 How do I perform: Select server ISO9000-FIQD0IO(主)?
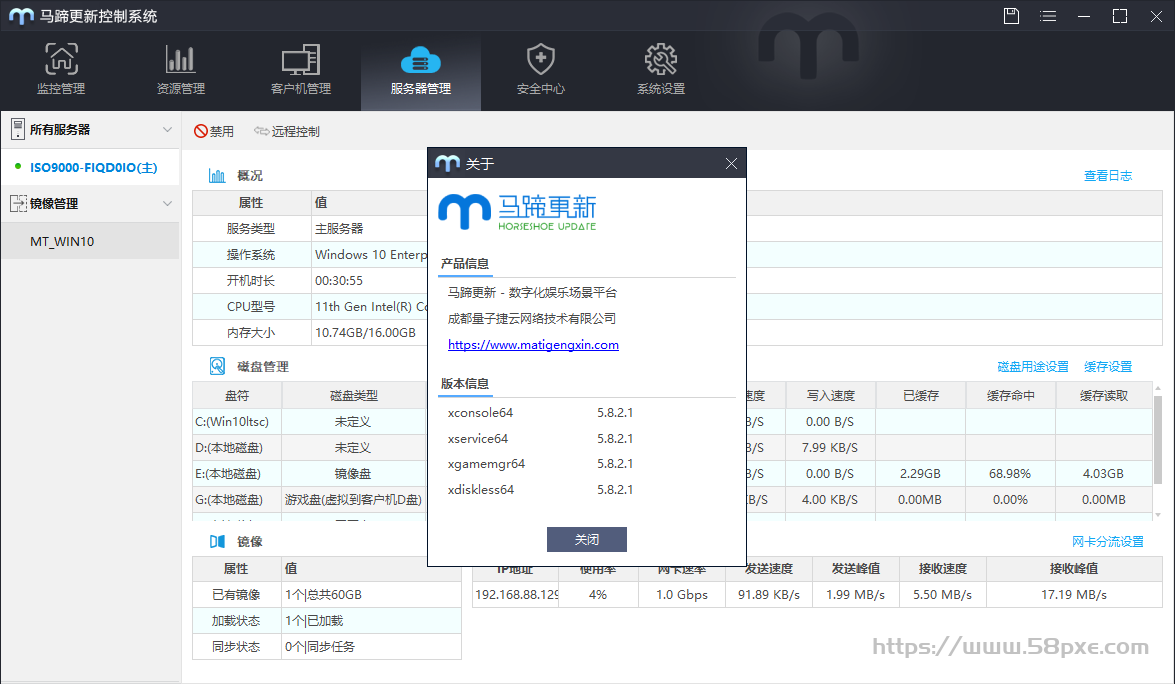(91, 167)
